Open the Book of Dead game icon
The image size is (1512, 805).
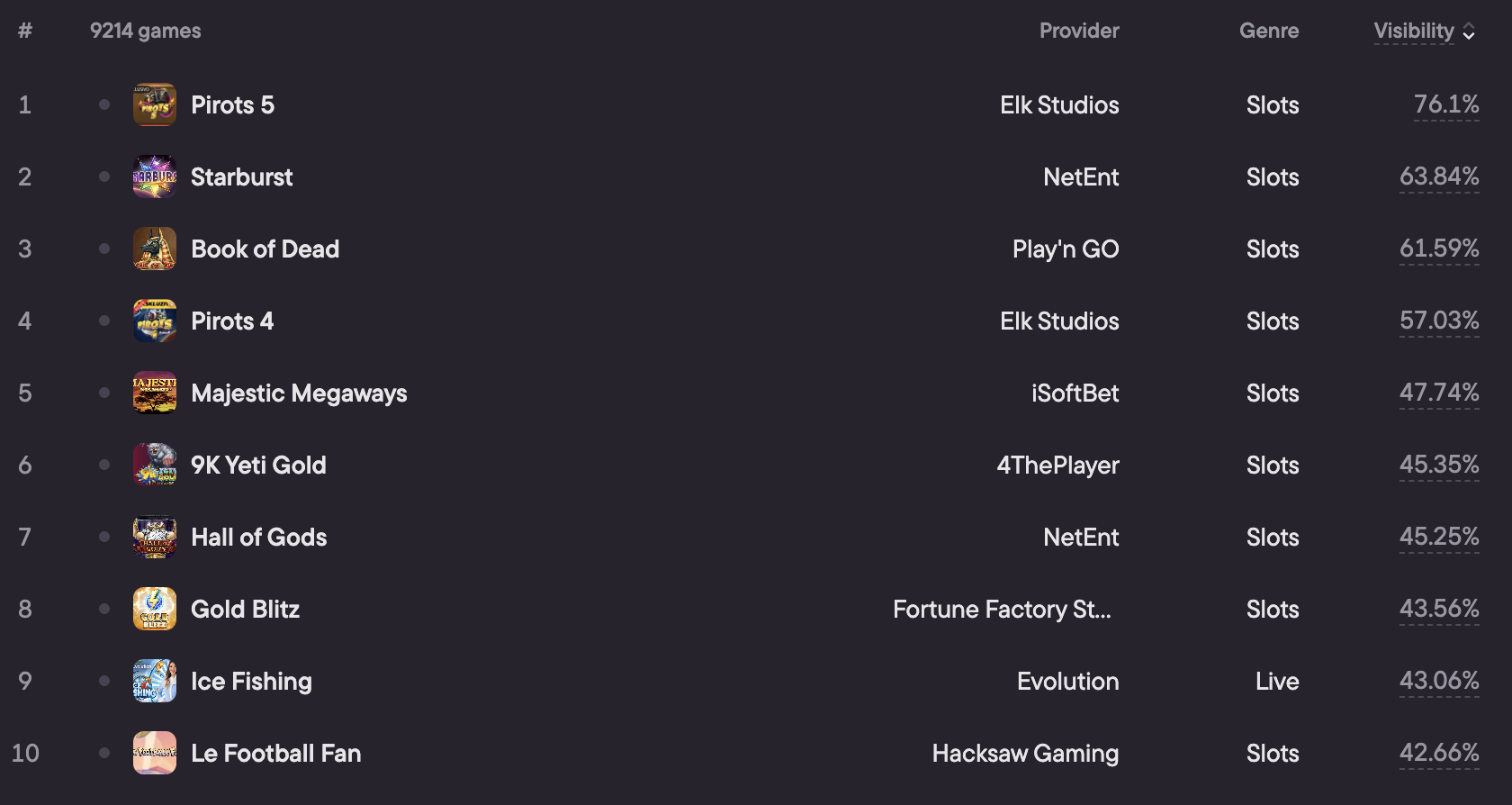155,249
